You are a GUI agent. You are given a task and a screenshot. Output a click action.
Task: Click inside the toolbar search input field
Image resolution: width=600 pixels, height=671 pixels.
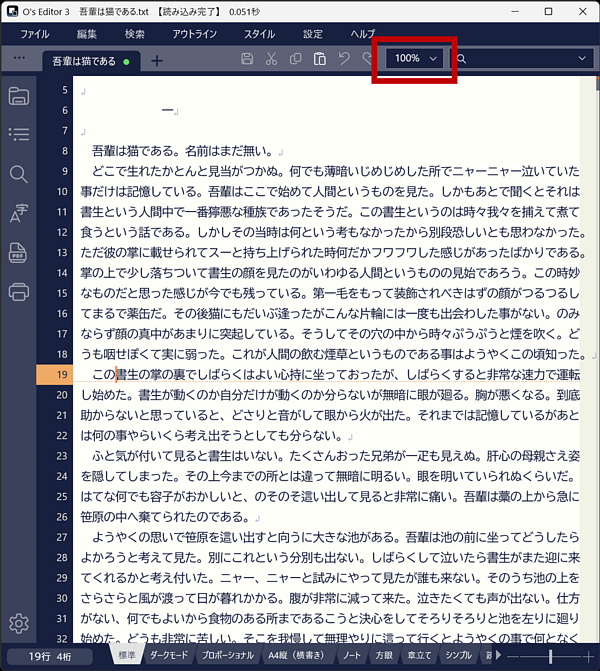[520, 58]
